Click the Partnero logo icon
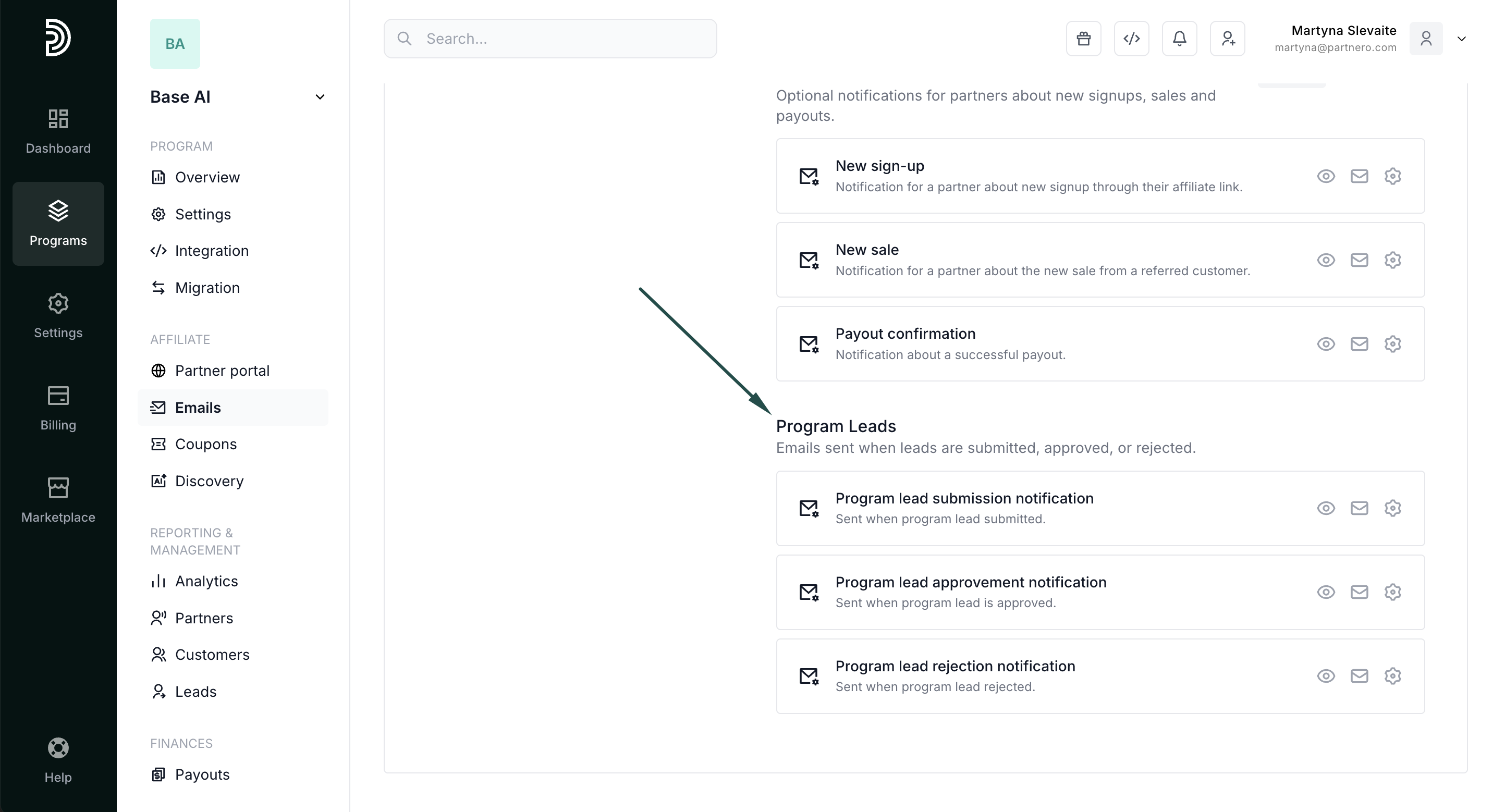The height and width of the screenshot is (812, 1493). click(x=58, y=38)
